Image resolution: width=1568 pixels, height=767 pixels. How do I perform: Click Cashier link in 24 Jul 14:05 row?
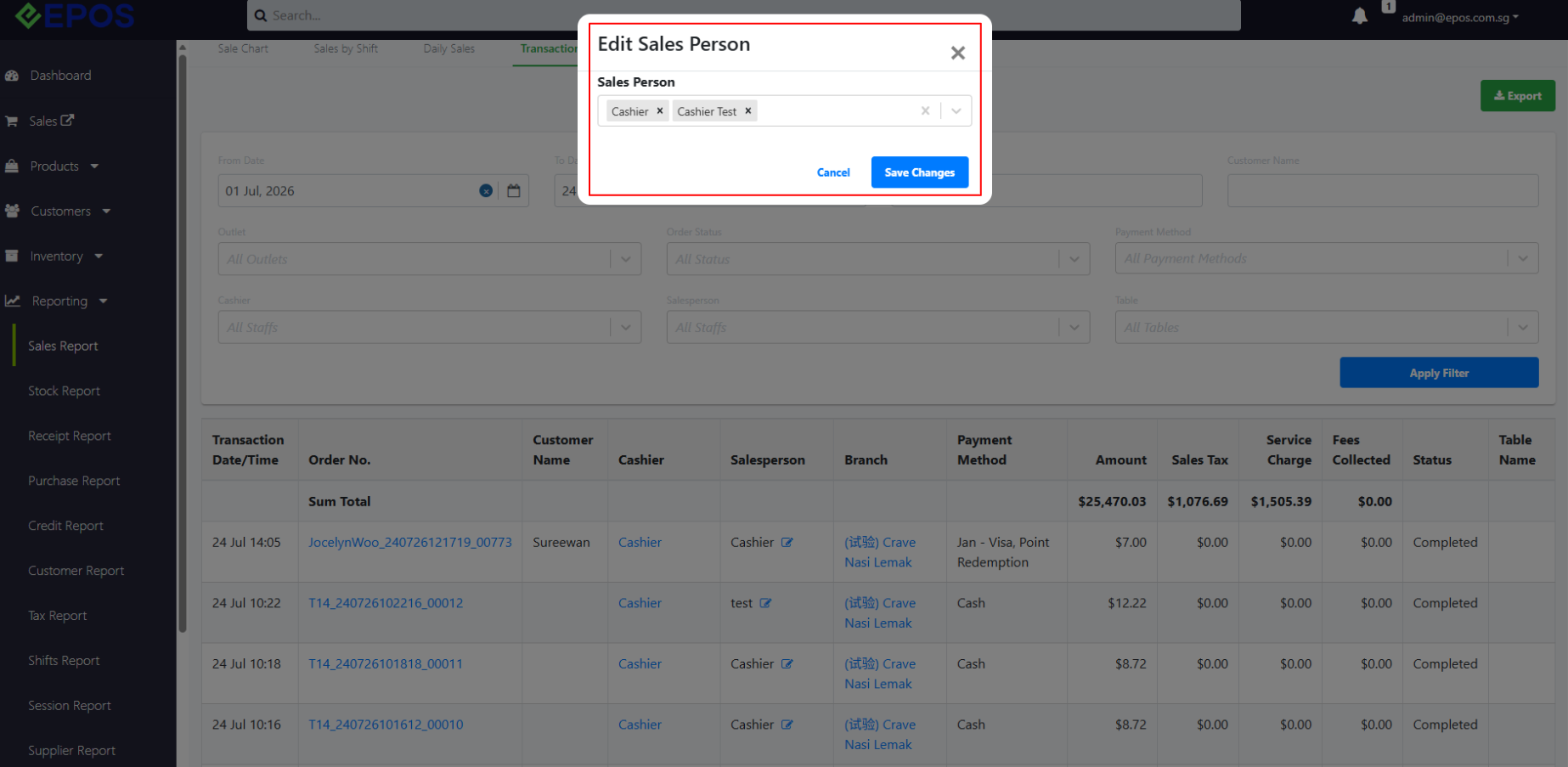point(640,542)
